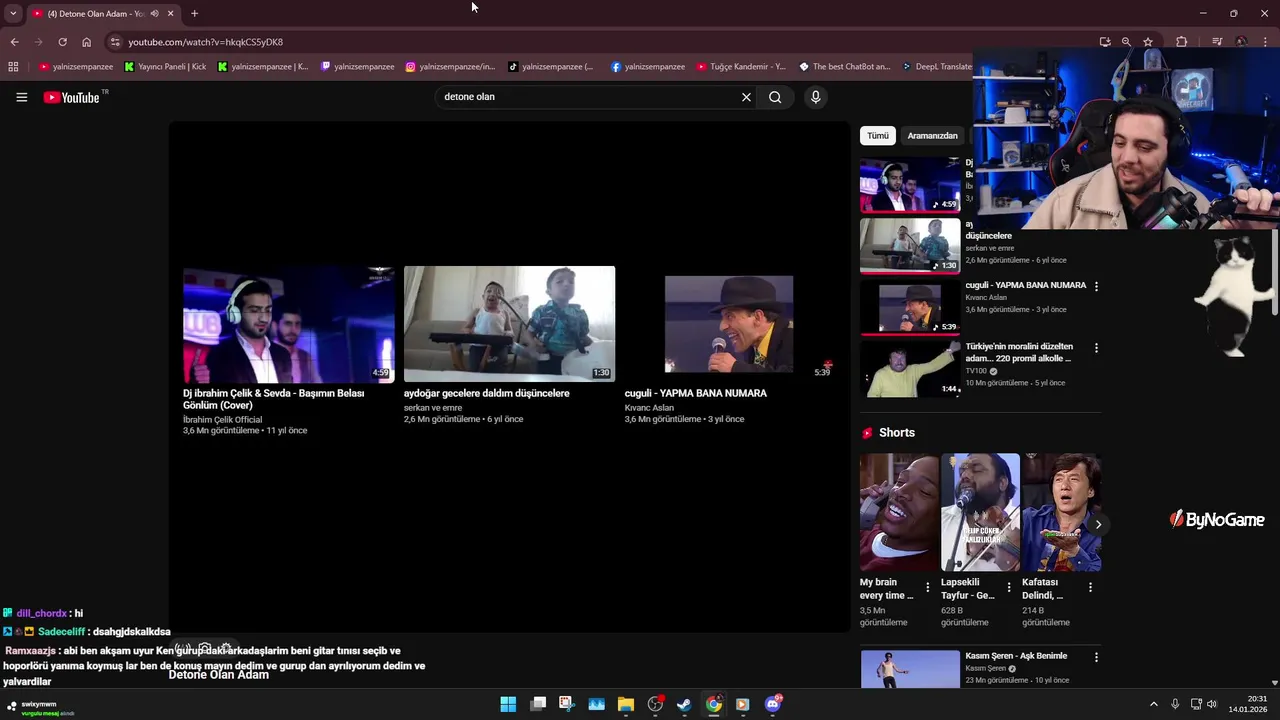Open sidebar video cuguli - YAPMA BANA NUMARA

(x=1025, y=285)
